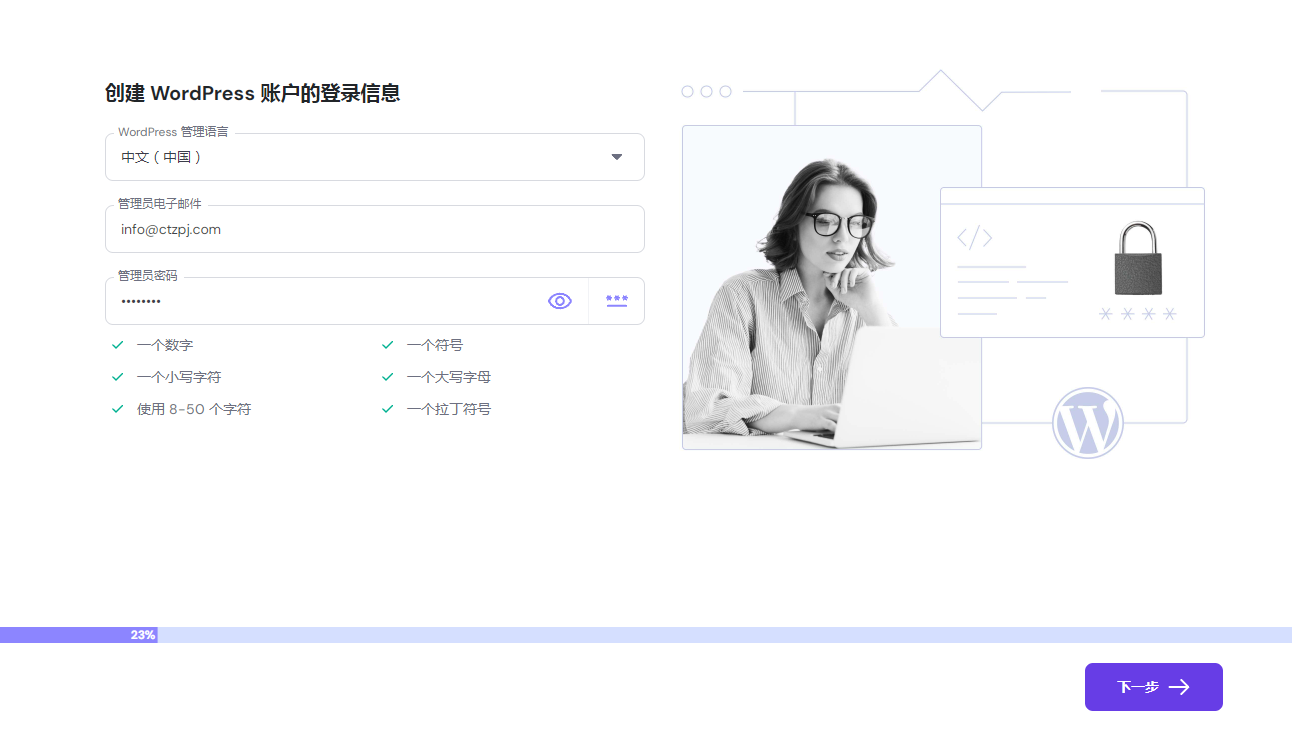Click the generate password asterisks icon

617,301
